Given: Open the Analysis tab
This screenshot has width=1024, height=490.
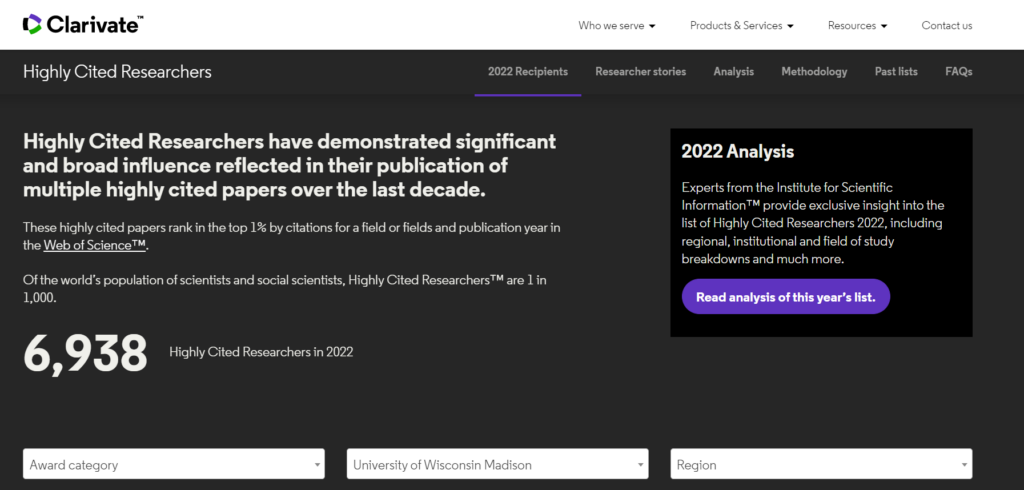Looking at the screenshot, I should (733, 72).
